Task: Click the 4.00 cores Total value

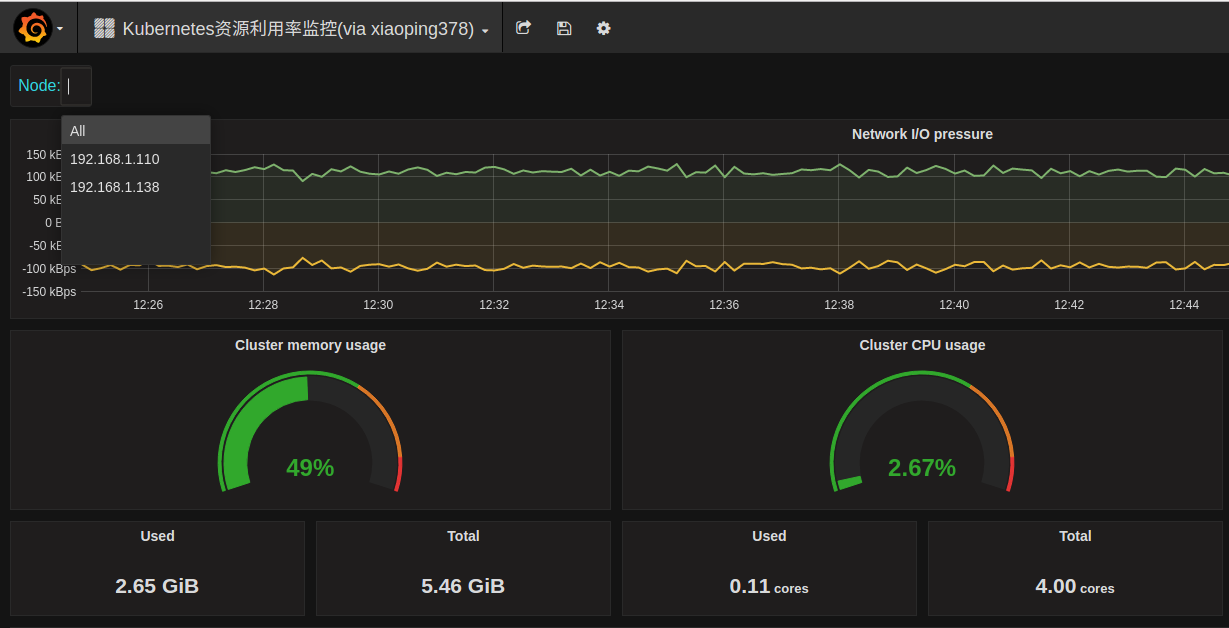Action: (1075, 587)
